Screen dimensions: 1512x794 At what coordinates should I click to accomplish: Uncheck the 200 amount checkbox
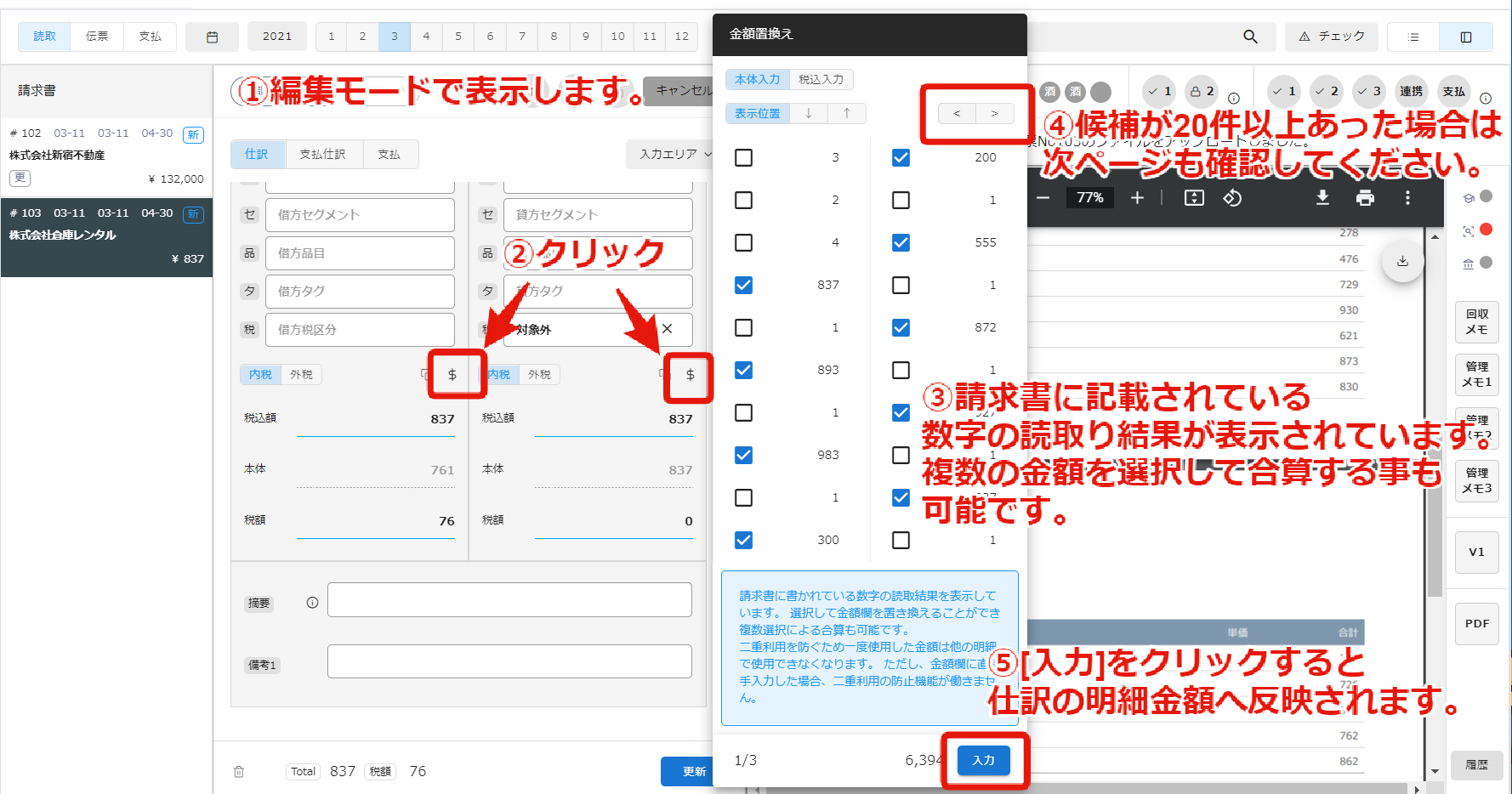[901, 157]
